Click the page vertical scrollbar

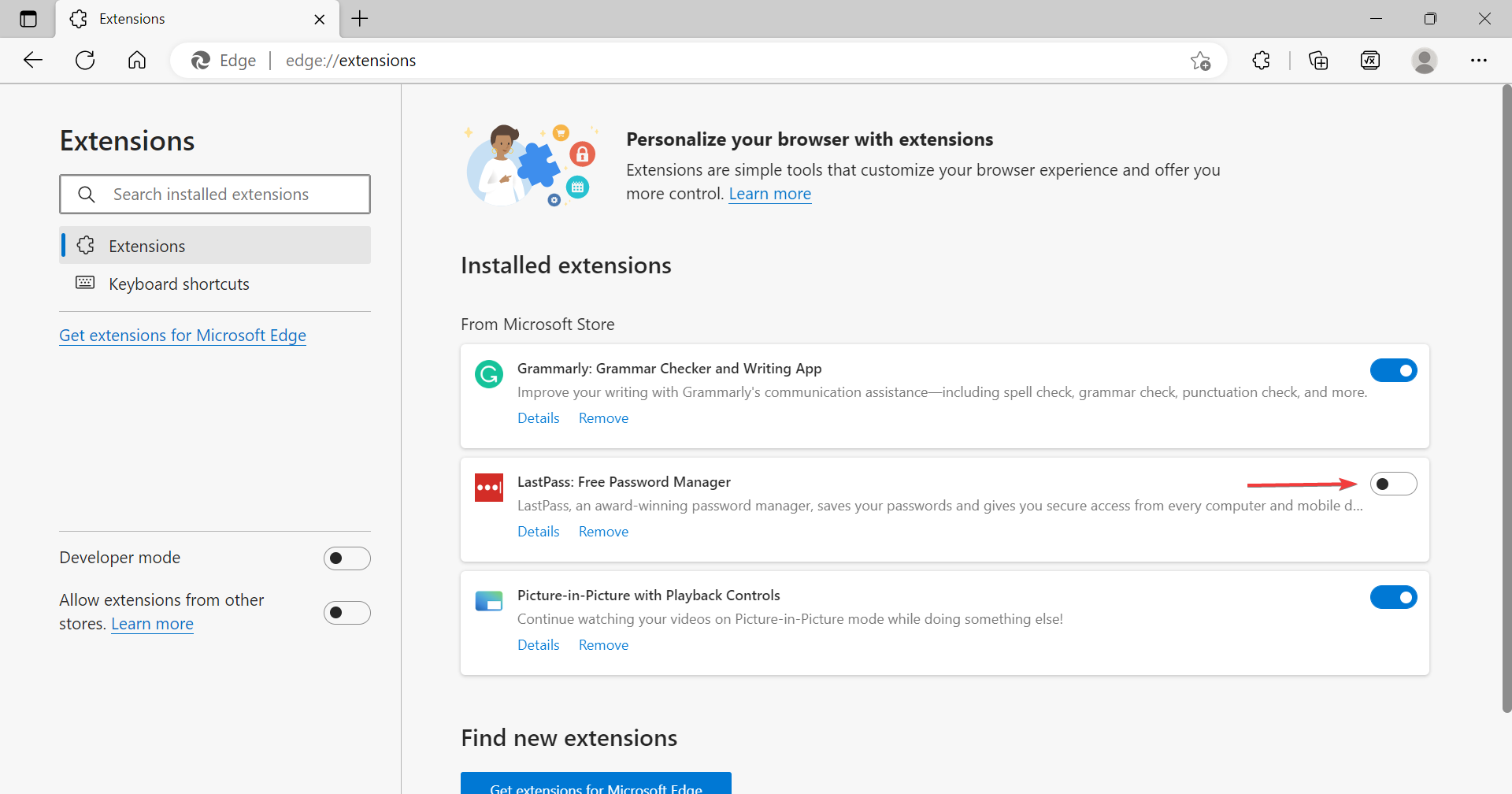pyautogui.click(x=1506, y=398)
